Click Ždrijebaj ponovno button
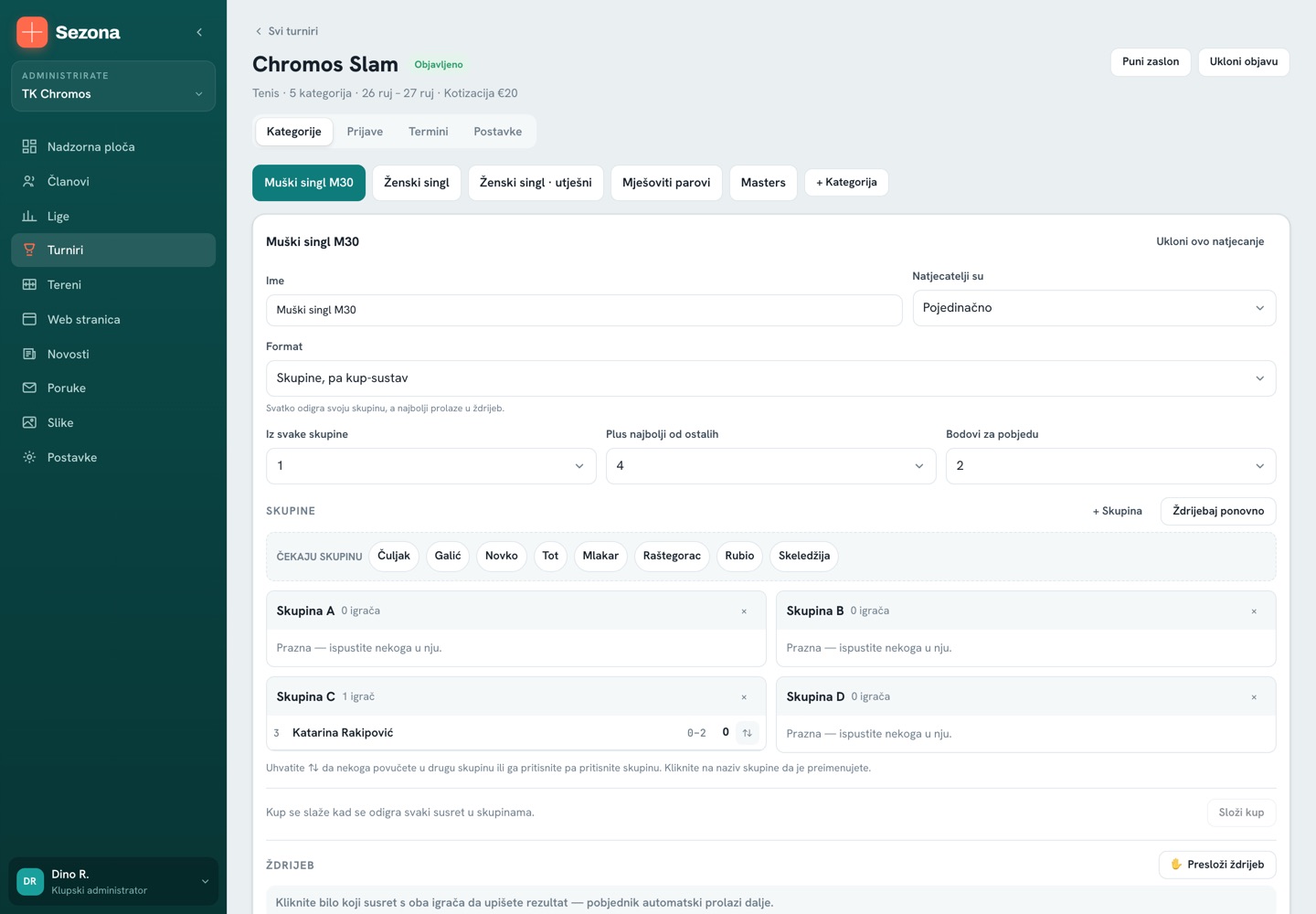This screenshot has height=914, width=1316. pyautogui.click(x=1218, y=512)
